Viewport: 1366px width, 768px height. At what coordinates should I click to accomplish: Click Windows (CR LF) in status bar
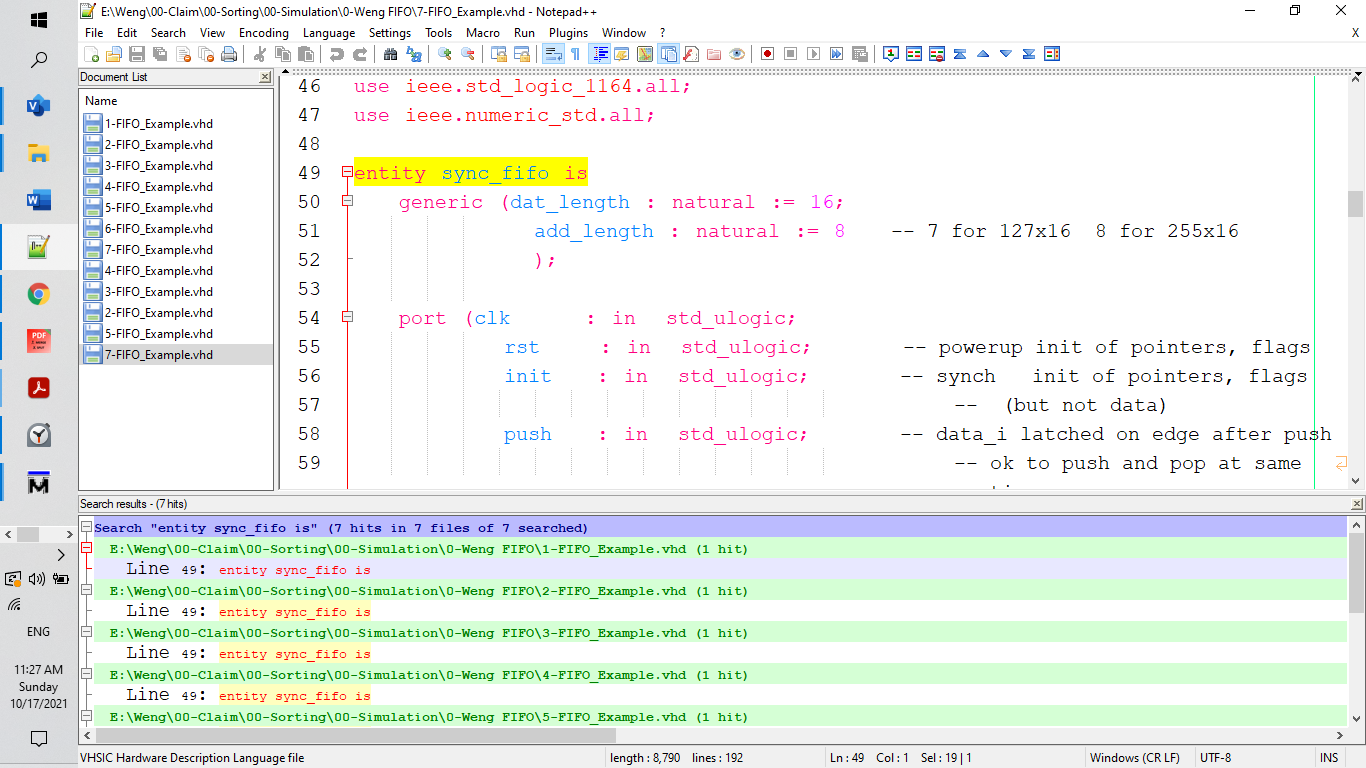[x=1134, y=758]
